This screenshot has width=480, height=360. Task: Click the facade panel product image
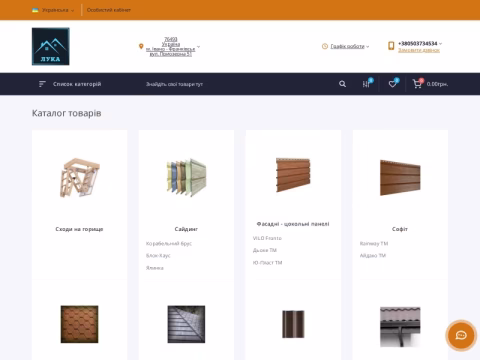click(293, 175)
